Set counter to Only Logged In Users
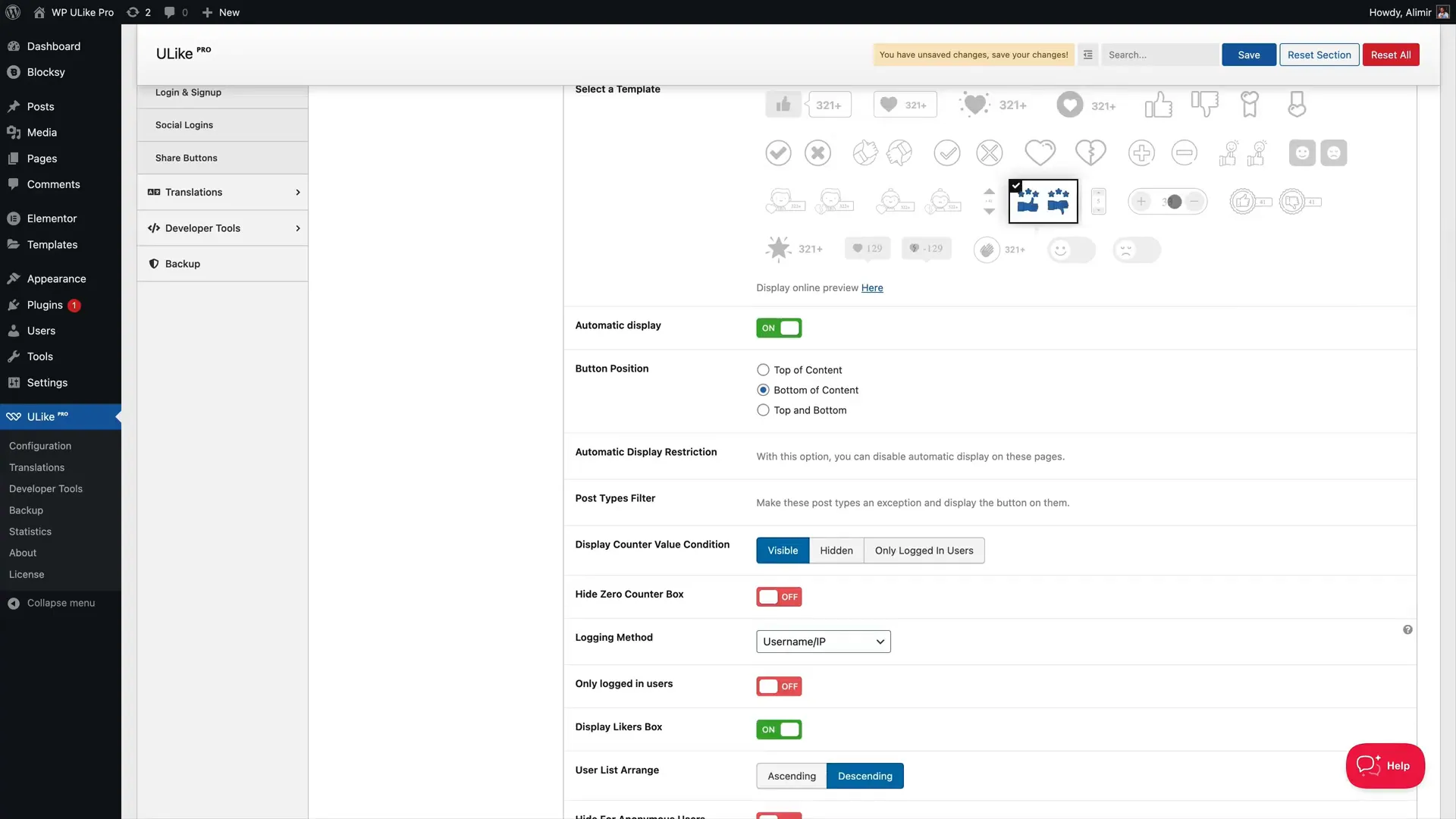Screen dimensions: 1456x819 click(x=924, y=551)
